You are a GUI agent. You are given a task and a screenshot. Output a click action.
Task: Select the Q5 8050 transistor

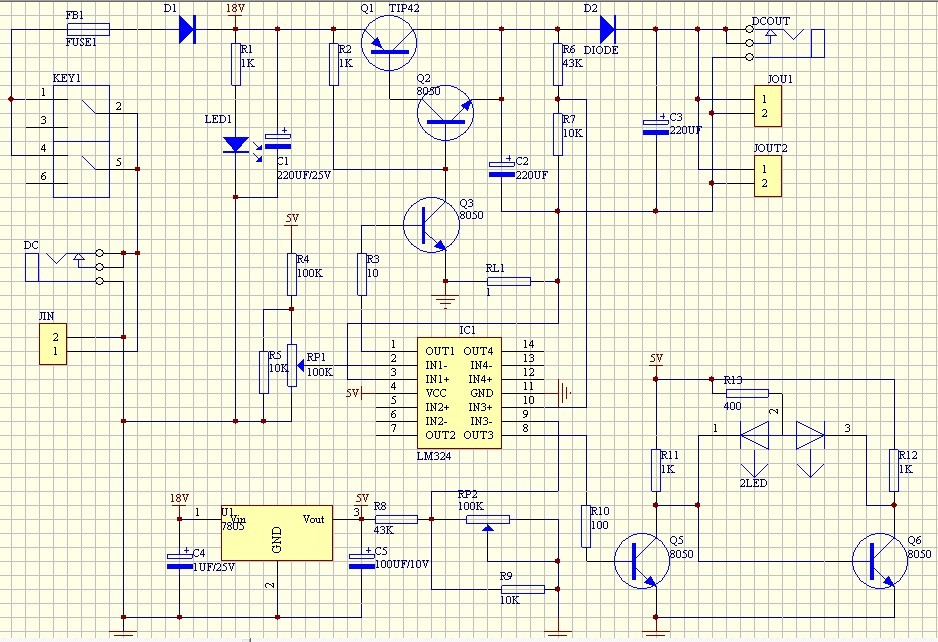(x=642, y=561)
